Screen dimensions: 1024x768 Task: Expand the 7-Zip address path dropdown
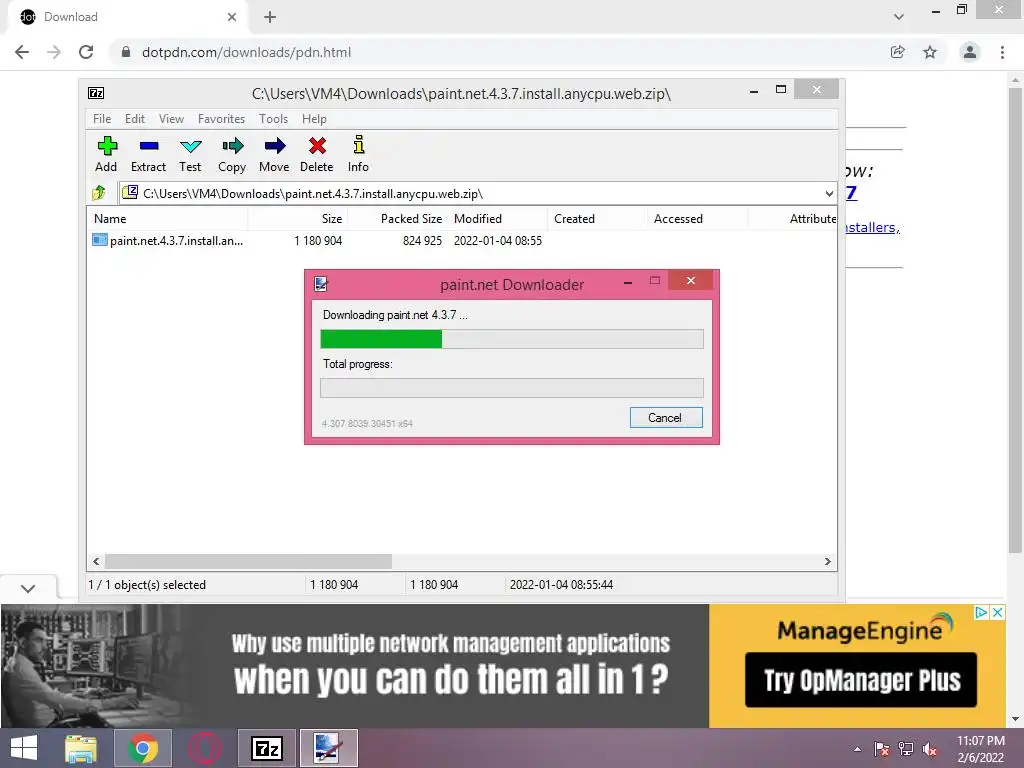829,193
